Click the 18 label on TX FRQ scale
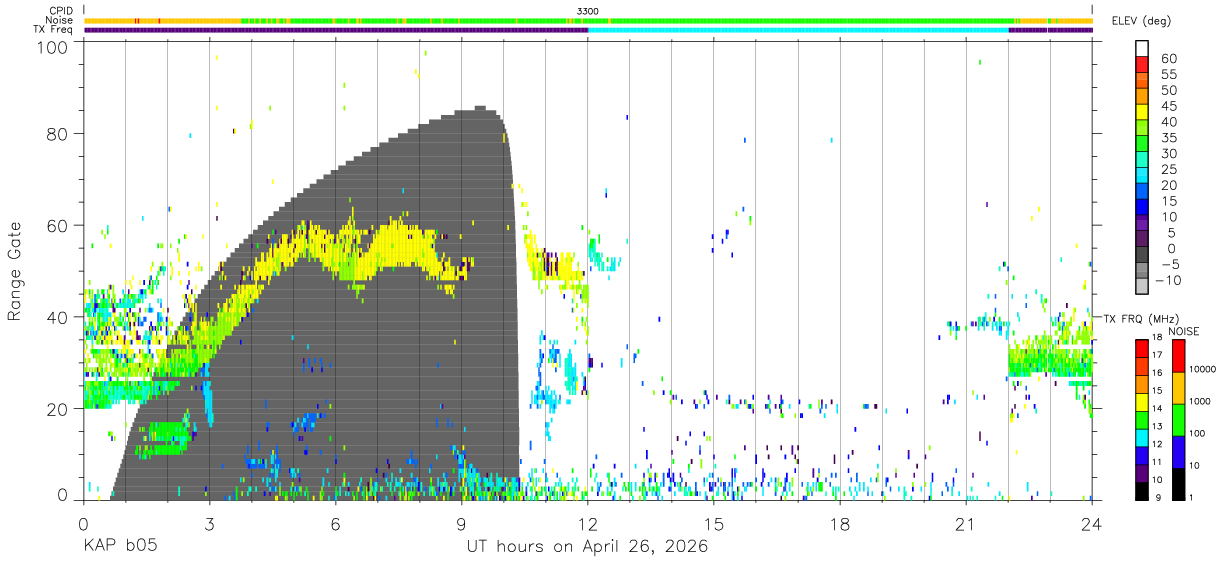This screenshot has width=1228, height=567. 1156,339
